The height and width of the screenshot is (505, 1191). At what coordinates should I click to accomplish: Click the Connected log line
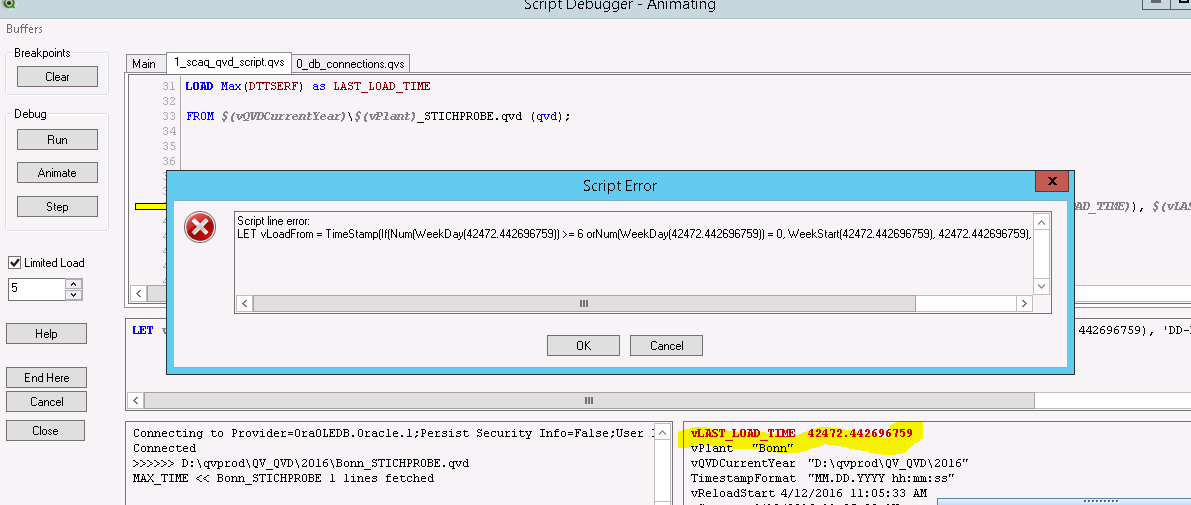pyautogui.click(x=165, y=448)
